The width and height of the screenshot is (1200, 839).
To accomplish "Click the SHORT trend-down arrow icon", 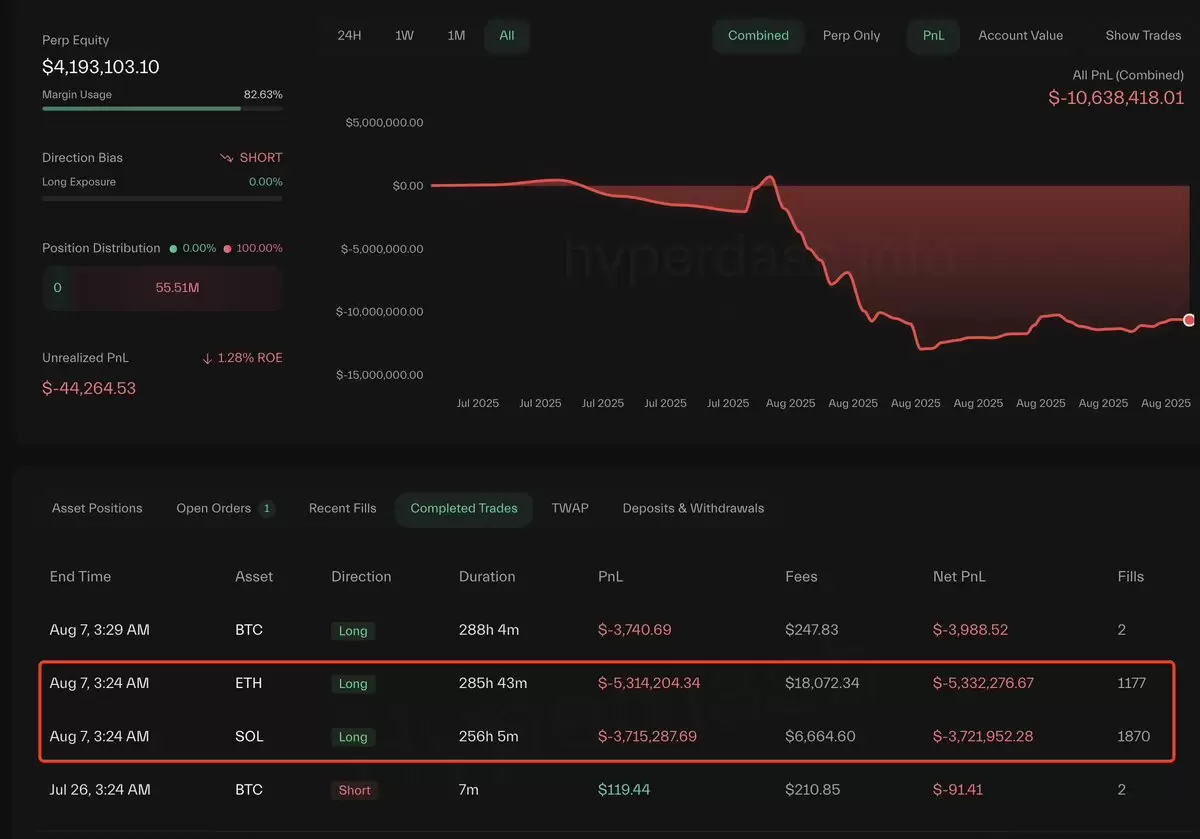I will coord(227,158).
